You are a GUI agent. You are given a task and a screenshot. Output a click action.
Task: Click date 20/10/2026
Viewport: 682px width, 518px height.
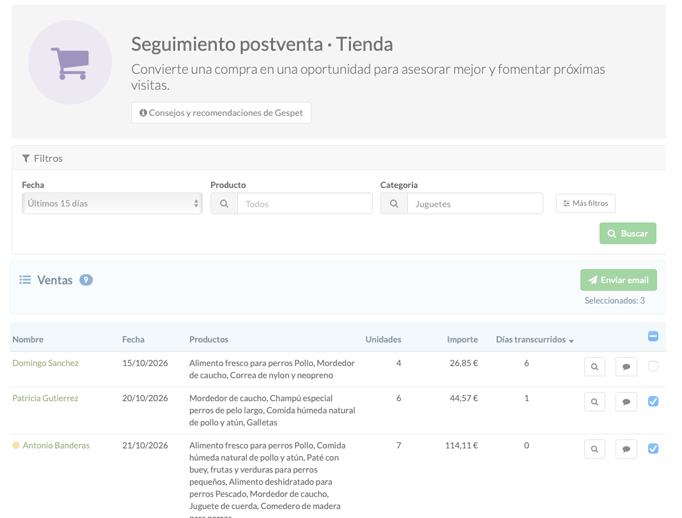(145, 398)
